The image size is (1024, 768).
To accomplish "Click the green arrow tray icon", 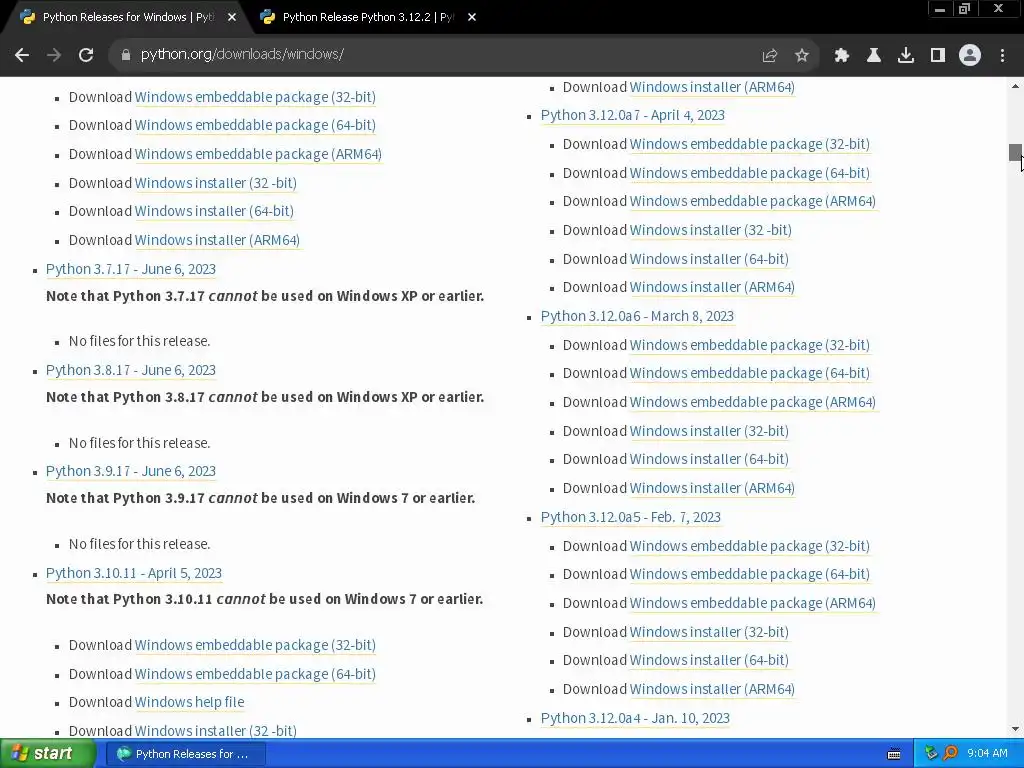I will point(931,754).
